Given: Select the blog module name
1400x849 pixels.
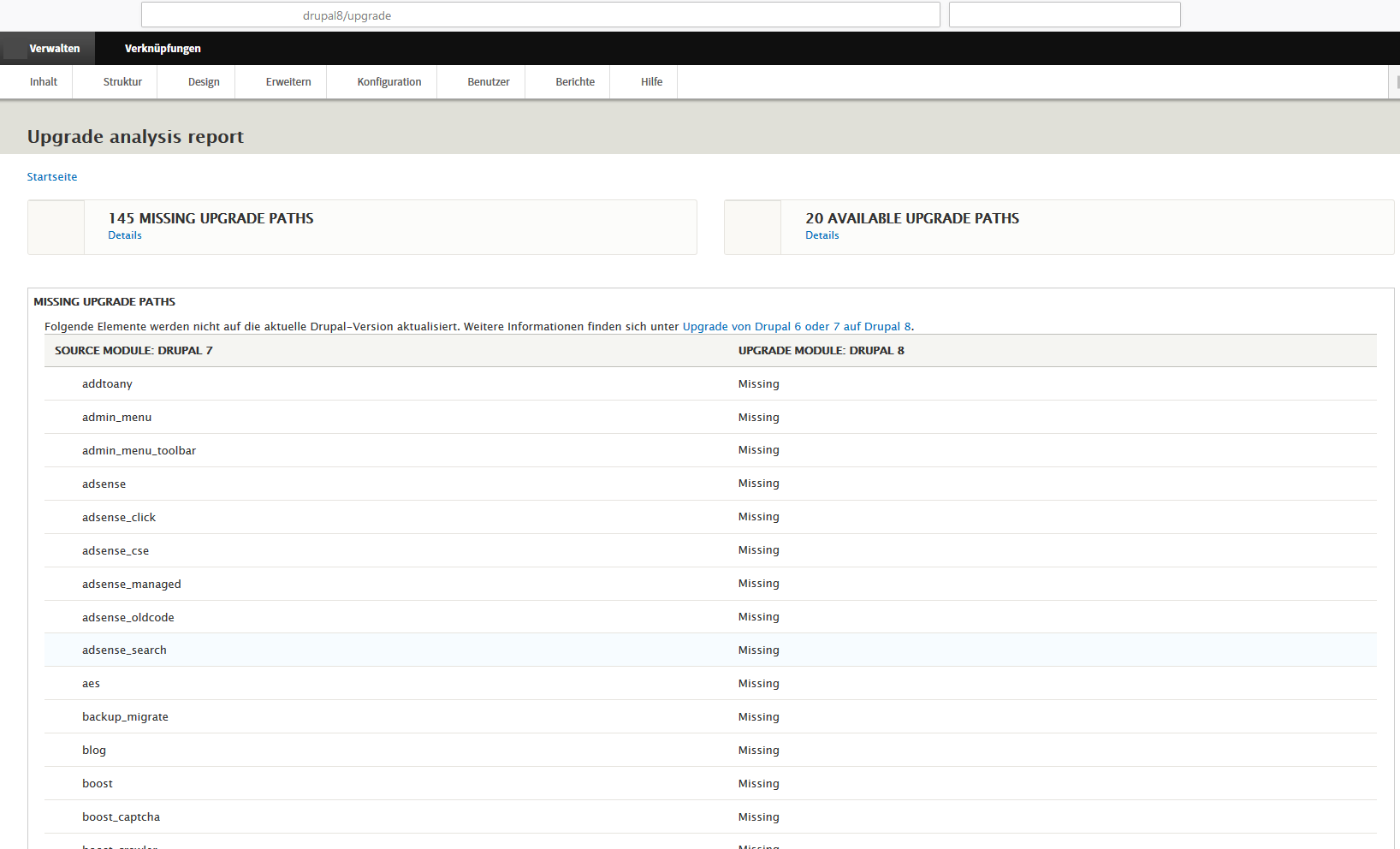Looking at the screenshot, I should click(94, 751).
